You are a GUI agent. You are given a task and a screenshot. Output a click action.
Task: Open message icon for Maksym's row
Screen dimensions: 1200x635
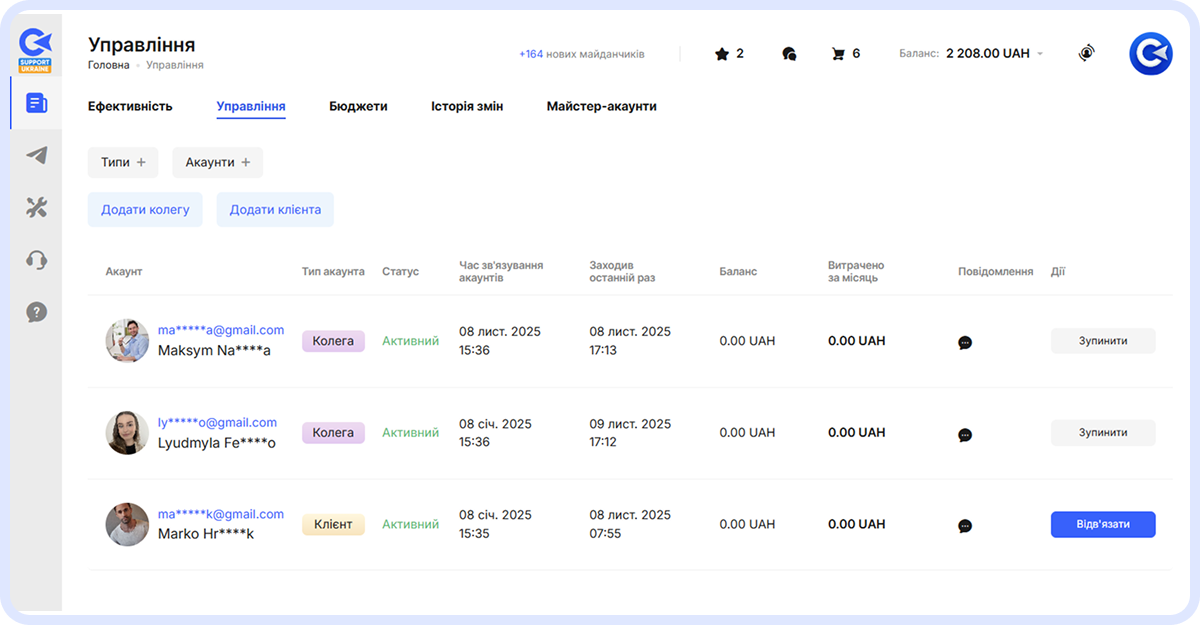coord(965,342)
